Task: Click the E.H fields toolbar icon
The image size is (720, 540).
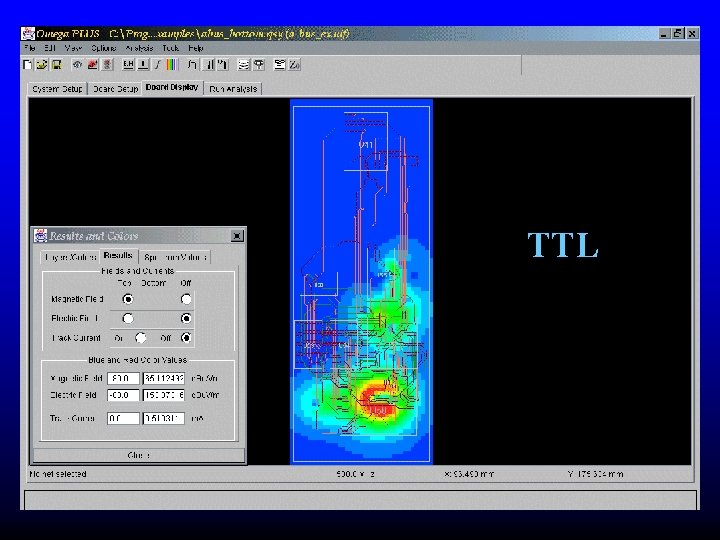Action: coord(128,65)
